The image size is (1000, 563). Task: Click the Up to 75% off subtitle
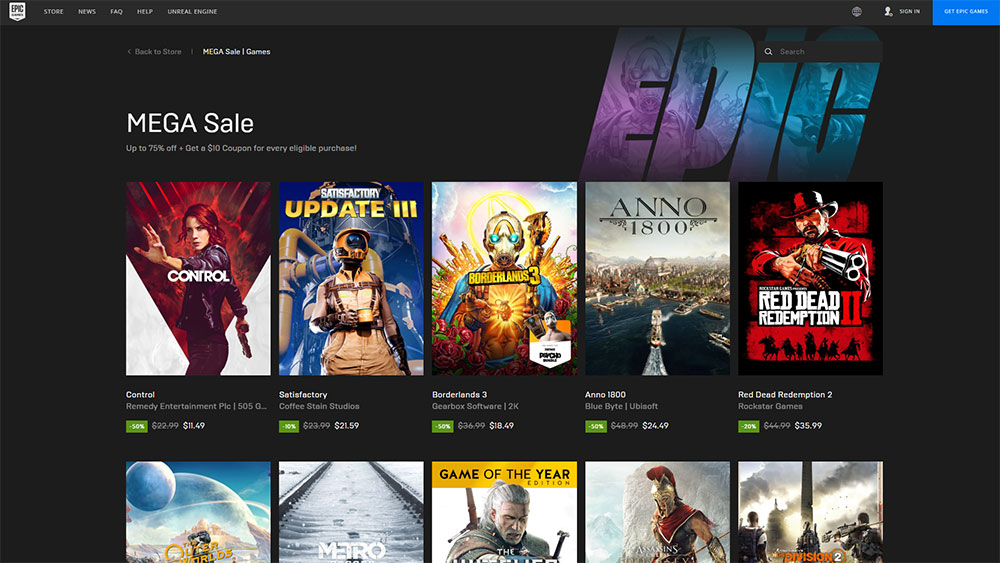241,148
